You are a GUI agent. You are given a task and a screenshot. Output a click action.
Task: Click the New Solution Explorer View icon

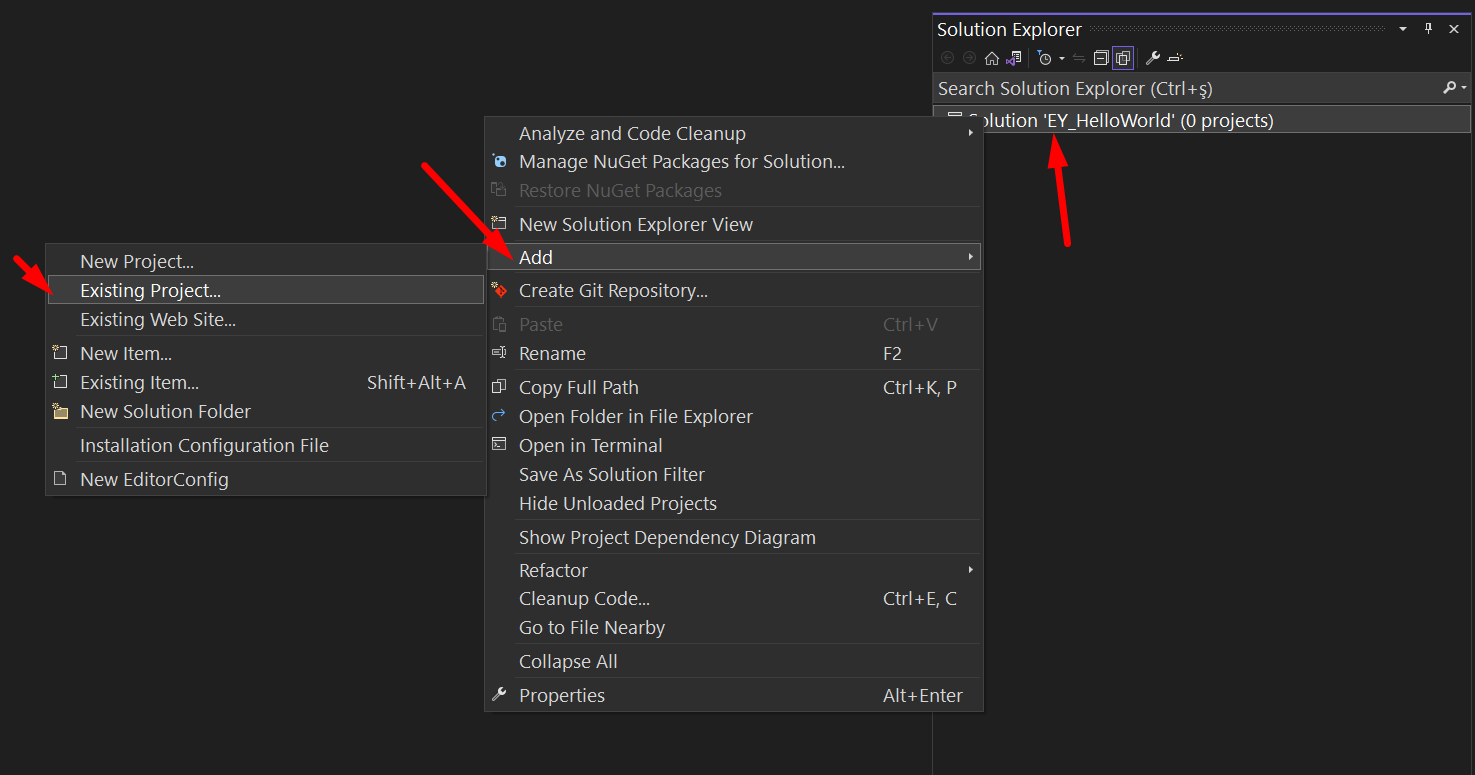click(500, 224)
